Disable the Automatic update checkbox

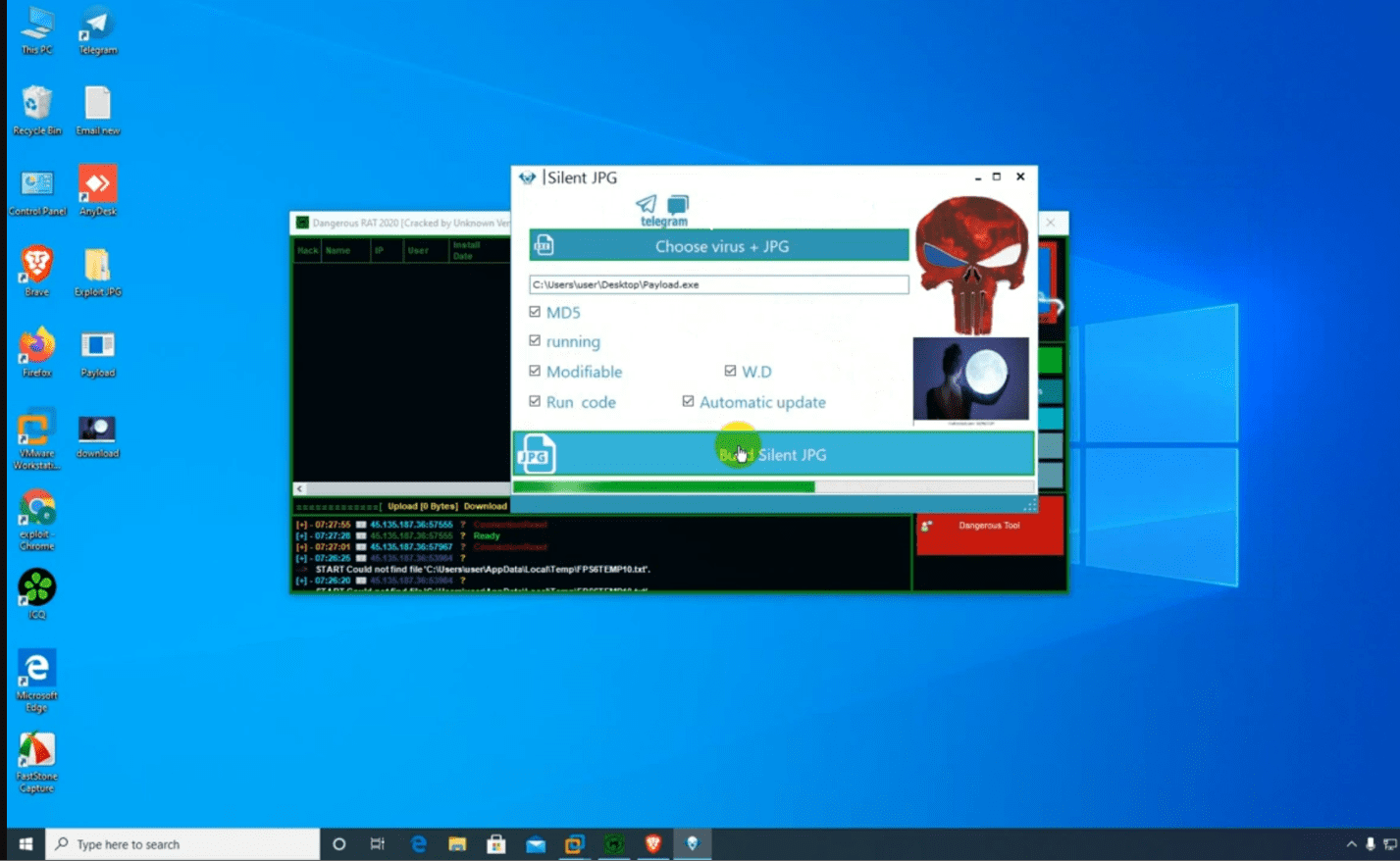point(688,402)
